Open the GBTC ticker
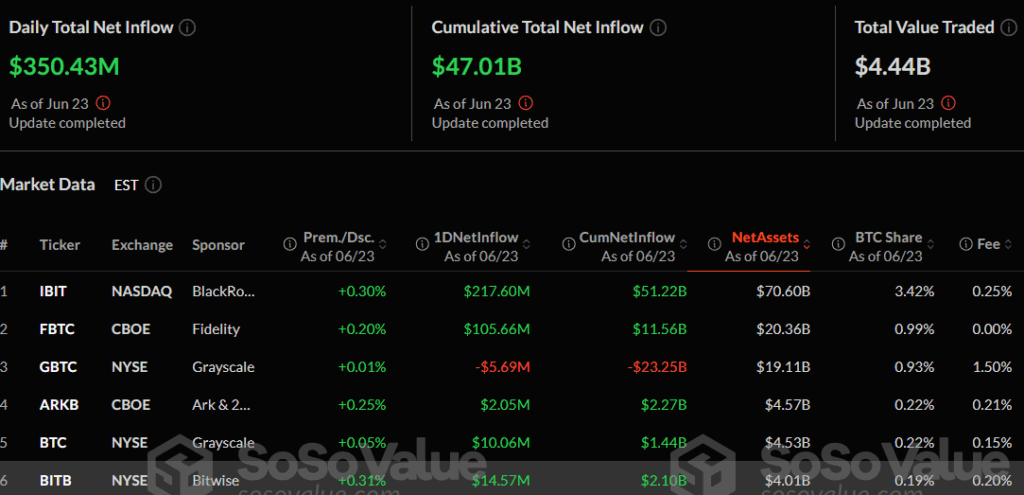This screenshot has width=1024, height=495. pyautogui.click(x=58, y=367)
